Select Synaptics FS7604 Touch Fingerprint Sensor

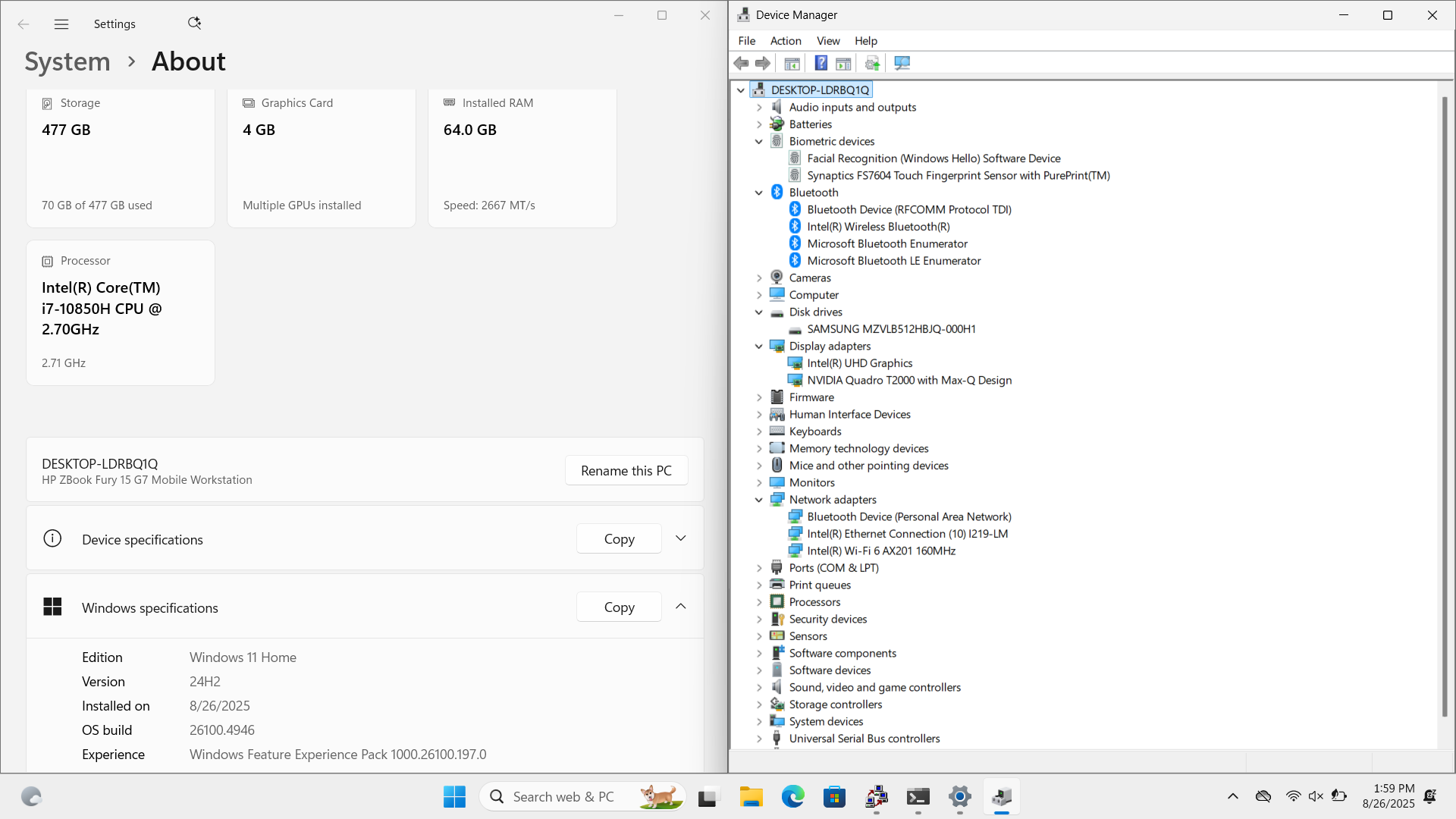[959, 176]
